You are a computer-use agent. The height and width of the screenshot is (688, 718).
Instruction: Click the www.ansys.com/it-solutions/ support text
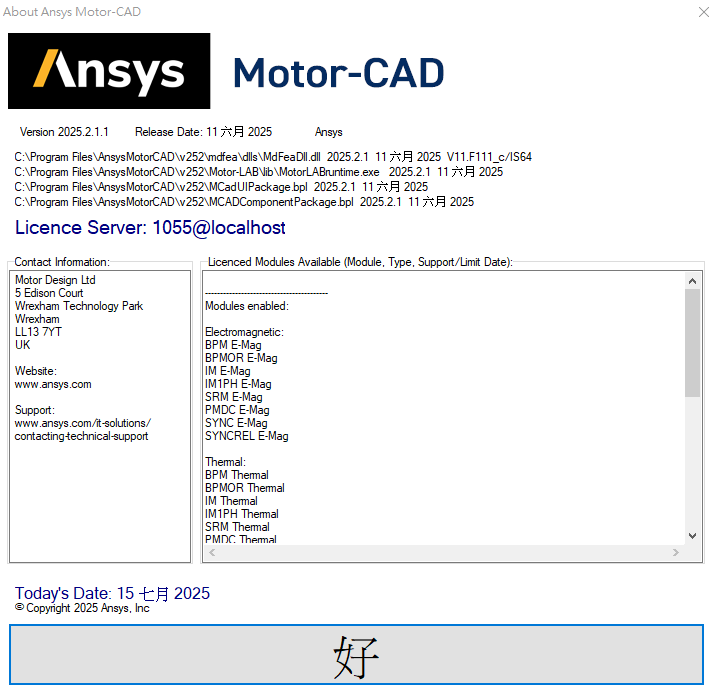tap(83, 423)
